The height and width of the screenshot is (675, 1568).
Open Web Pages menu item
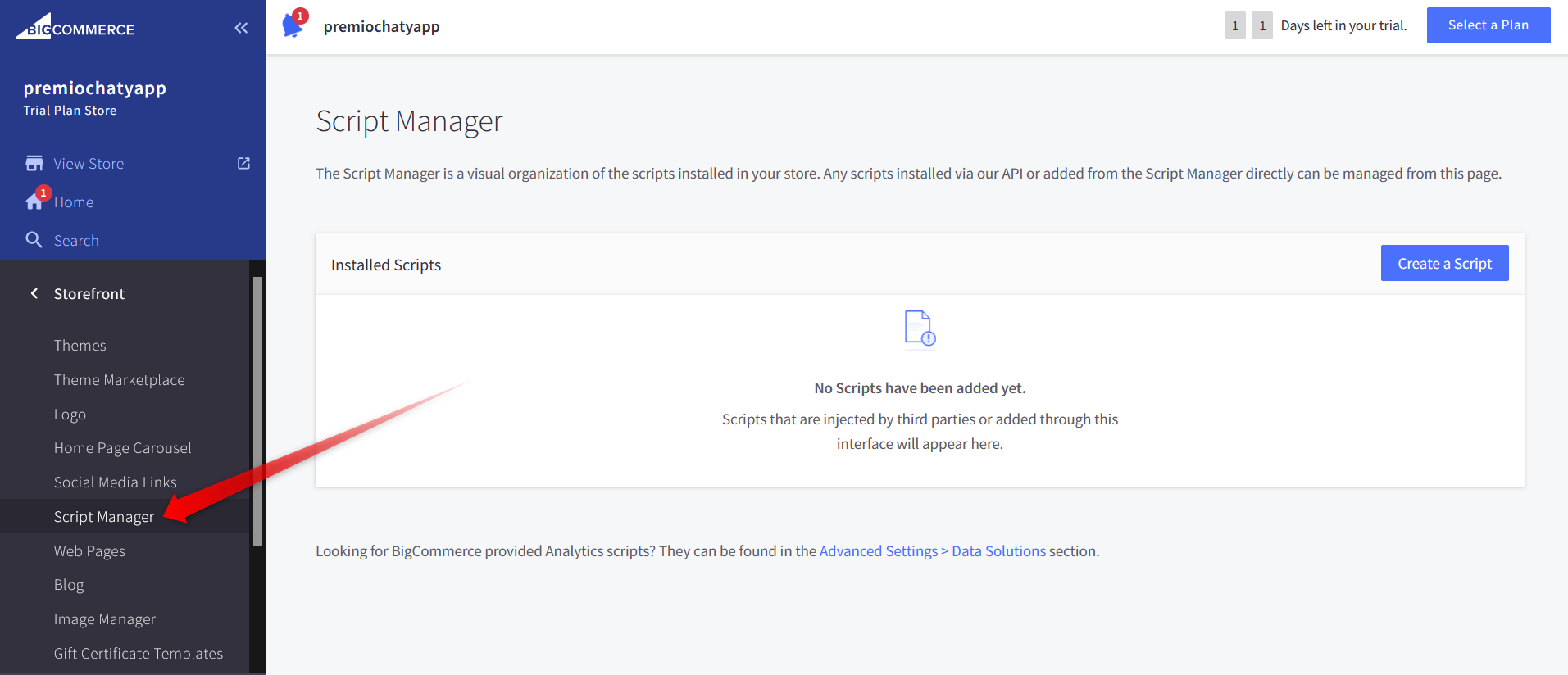pyautogui.click(x=89, y=551)
